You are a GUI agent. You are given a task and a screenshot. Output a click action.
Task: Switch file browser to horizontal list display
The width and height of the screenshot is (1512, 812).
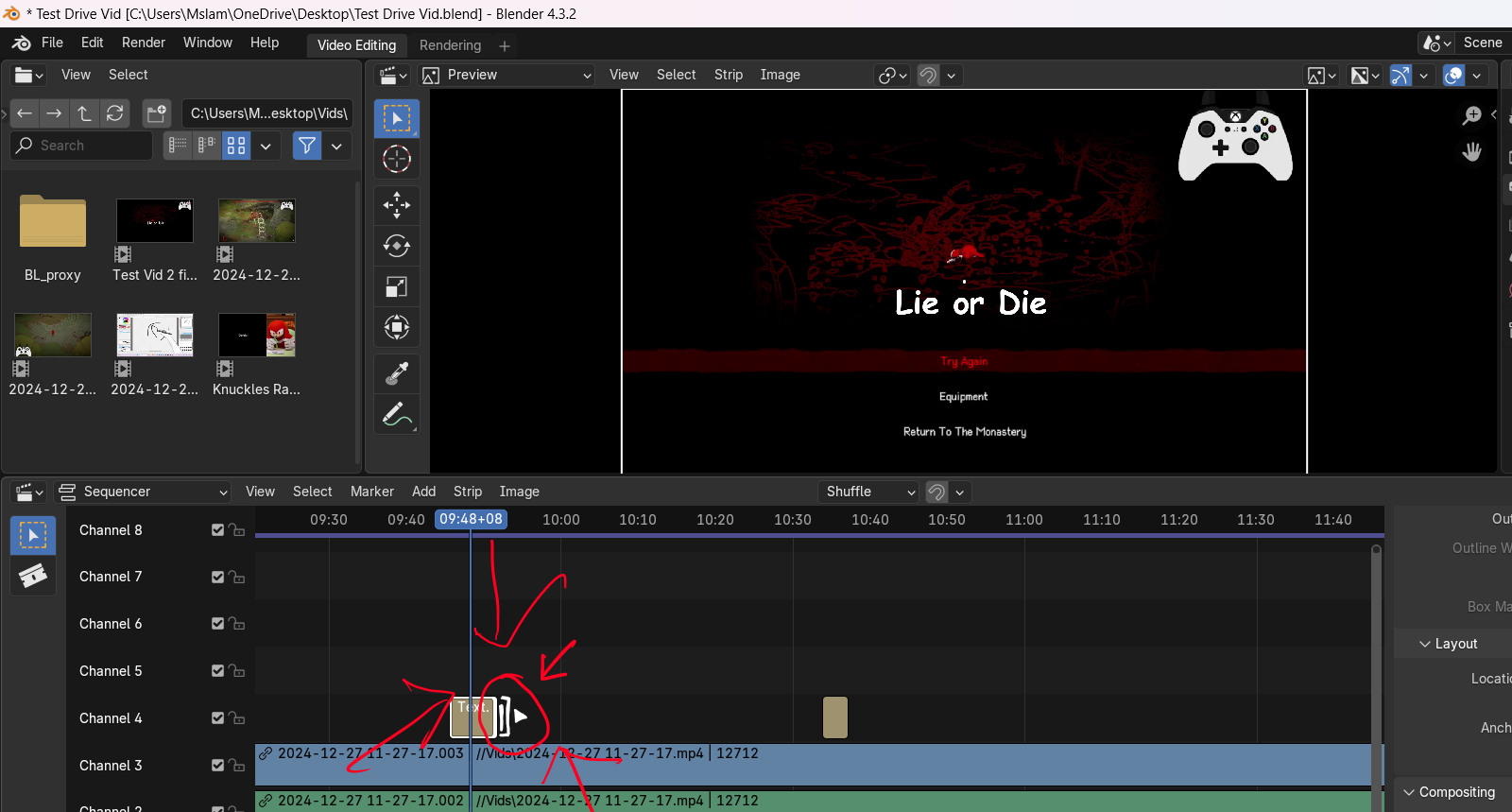[207, 146]
